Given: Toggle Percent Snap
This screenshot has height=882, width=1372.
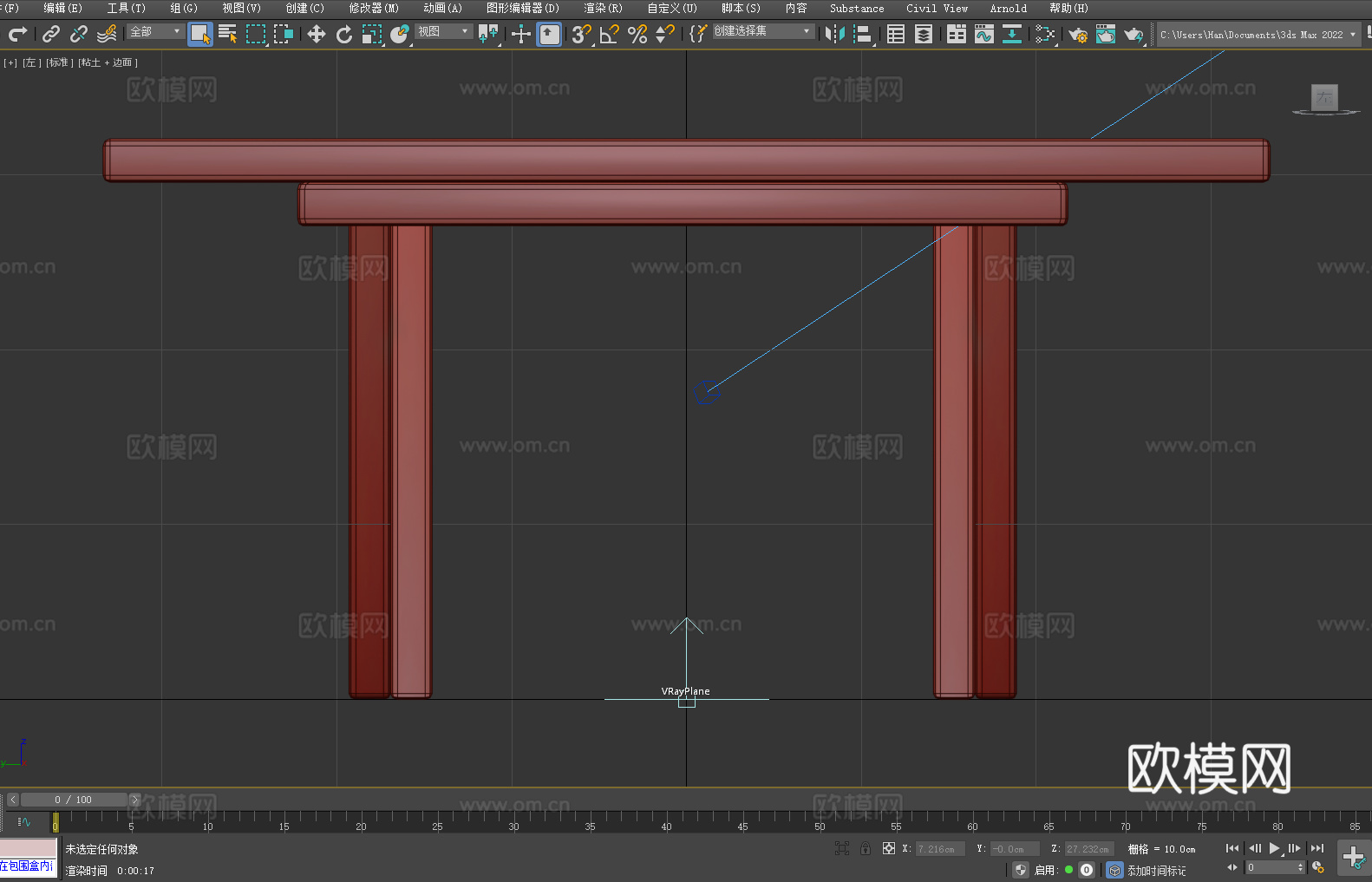Looking at the screenshot, I should pyautogui.click(x=637, y=34).
